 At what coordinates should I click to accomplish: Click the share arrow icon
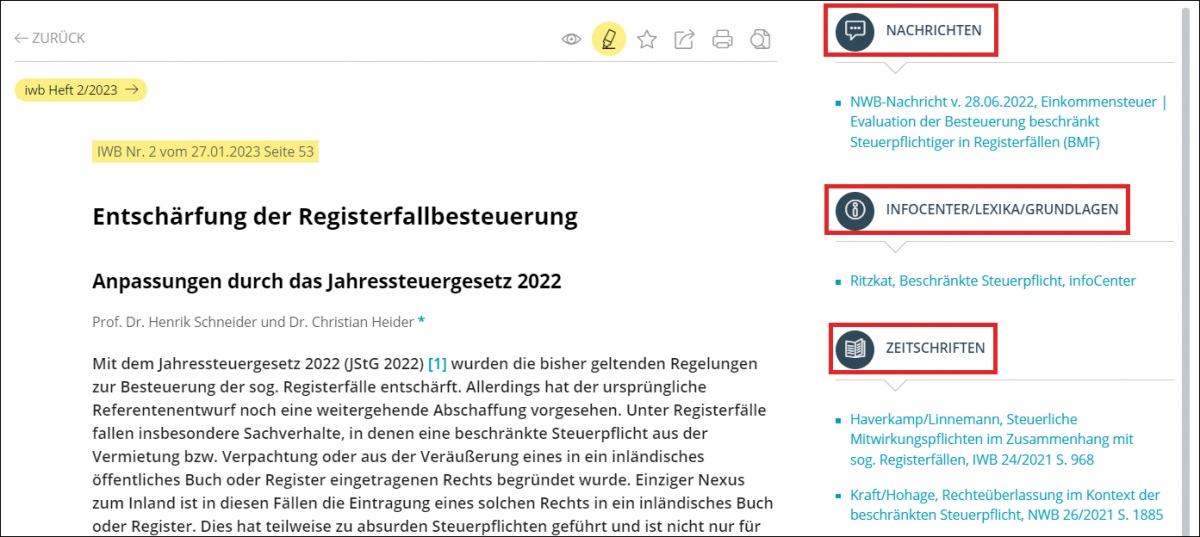click(x=684, y=40)
